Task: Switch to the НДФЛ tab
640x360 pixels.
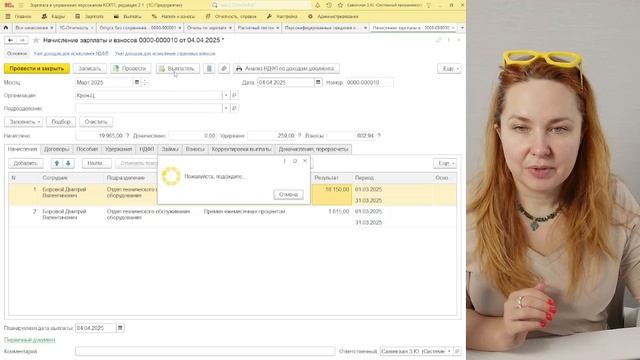Action: (x=147, y=149)
